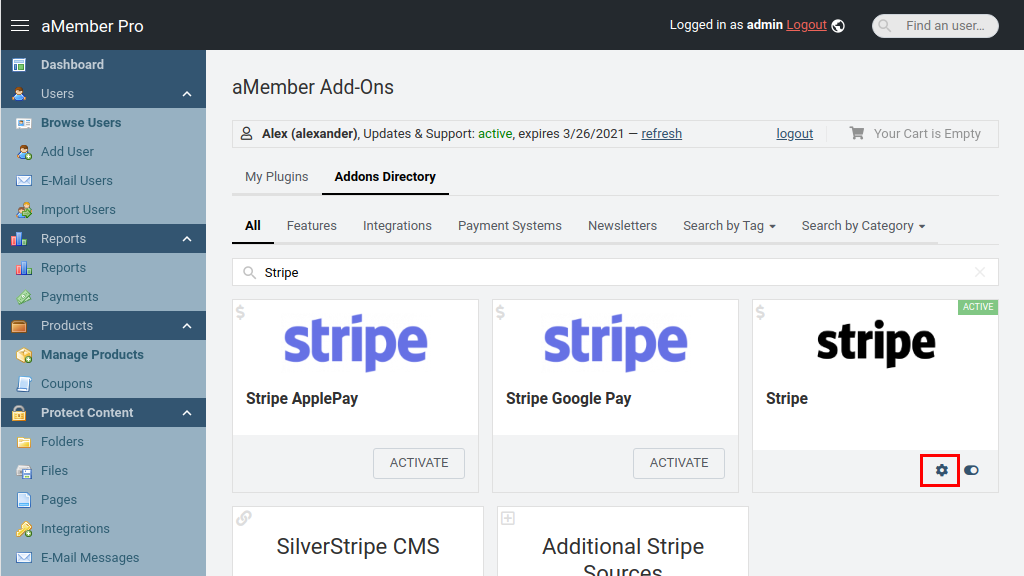Viewport: 1024px width, 576px height.
Task: Go to Coupons in sidebar
Action: [66, 384]
